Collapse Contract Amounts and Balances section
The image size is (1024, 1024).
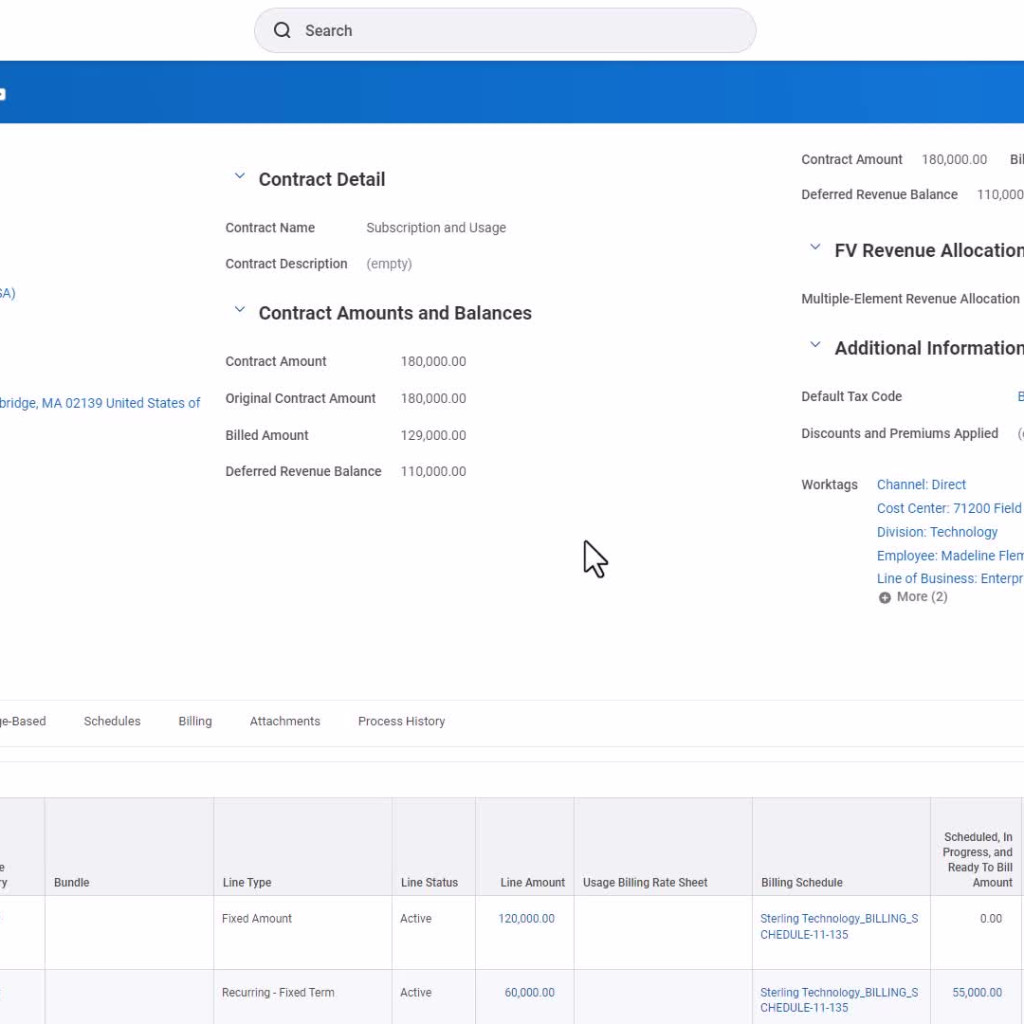[x=240, y=310]
